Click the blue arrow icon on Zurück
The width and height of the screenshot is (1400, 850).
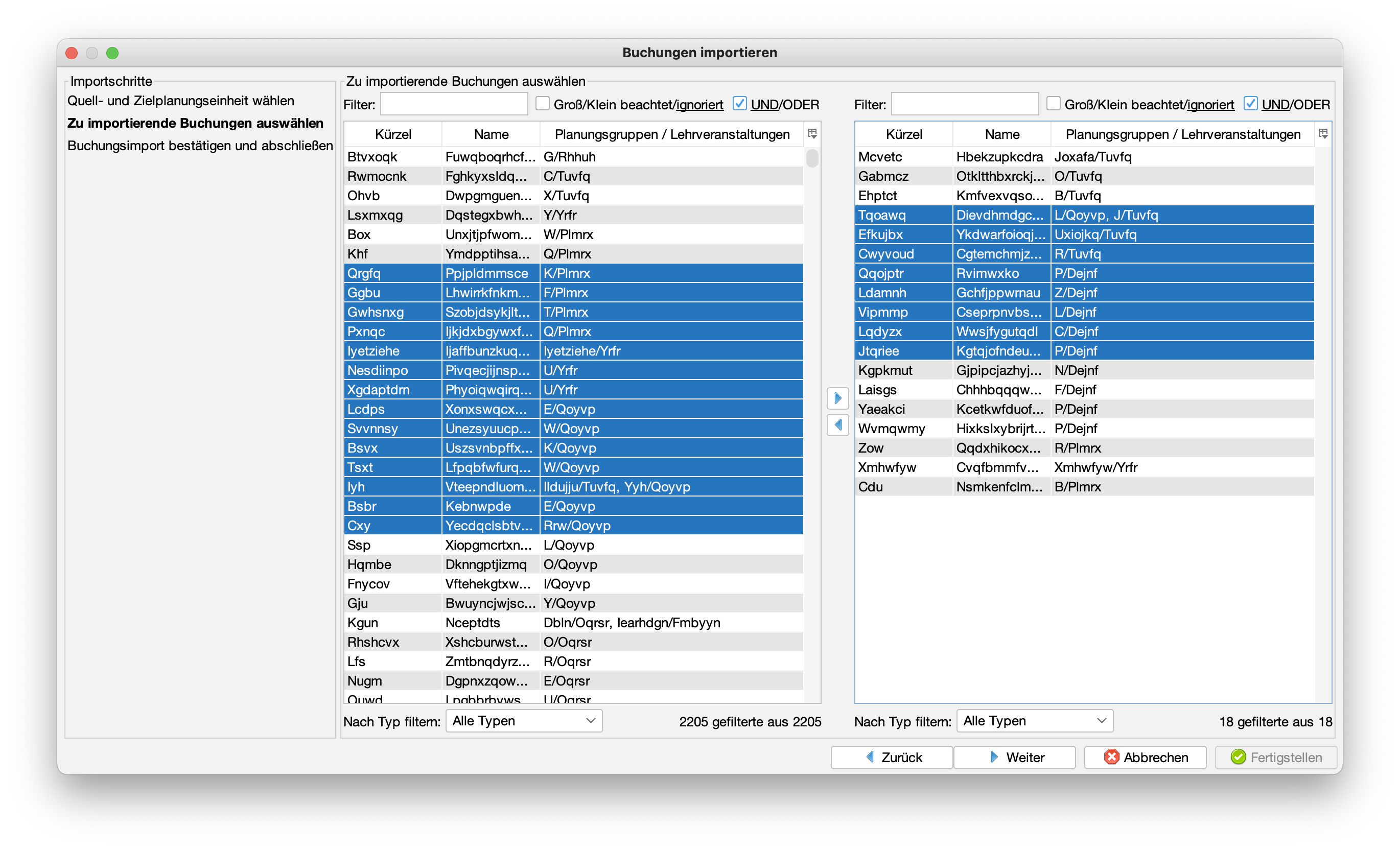(870, 757)
